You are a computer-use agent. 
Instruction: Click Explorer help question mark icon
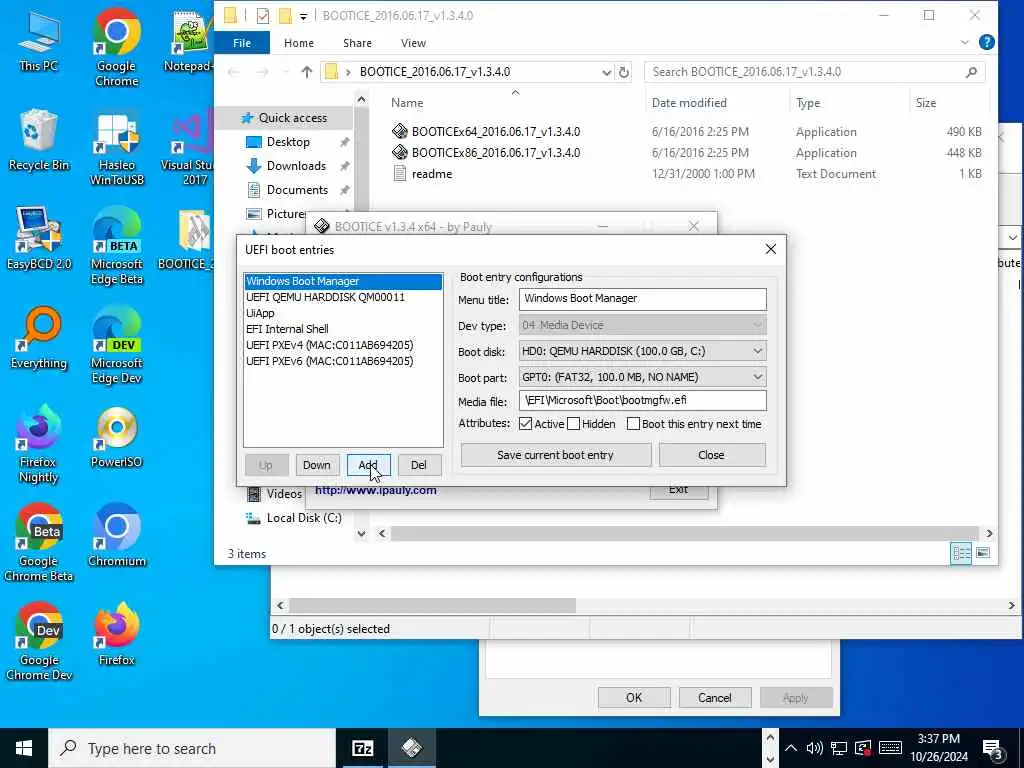[987, 42]
